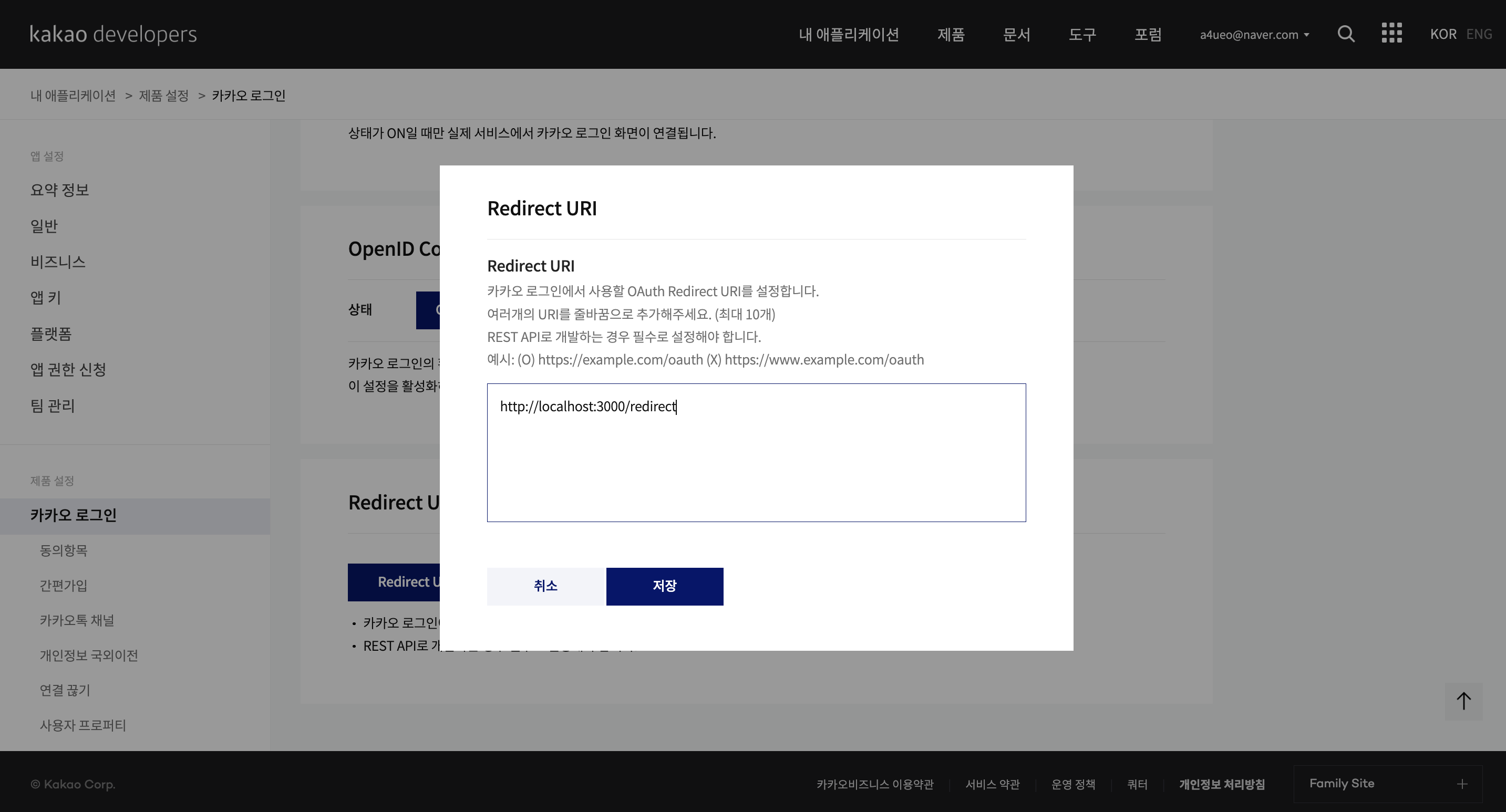The image size is (1506, 812).
Task: Open the apps grid icon
Action: 1391,33
